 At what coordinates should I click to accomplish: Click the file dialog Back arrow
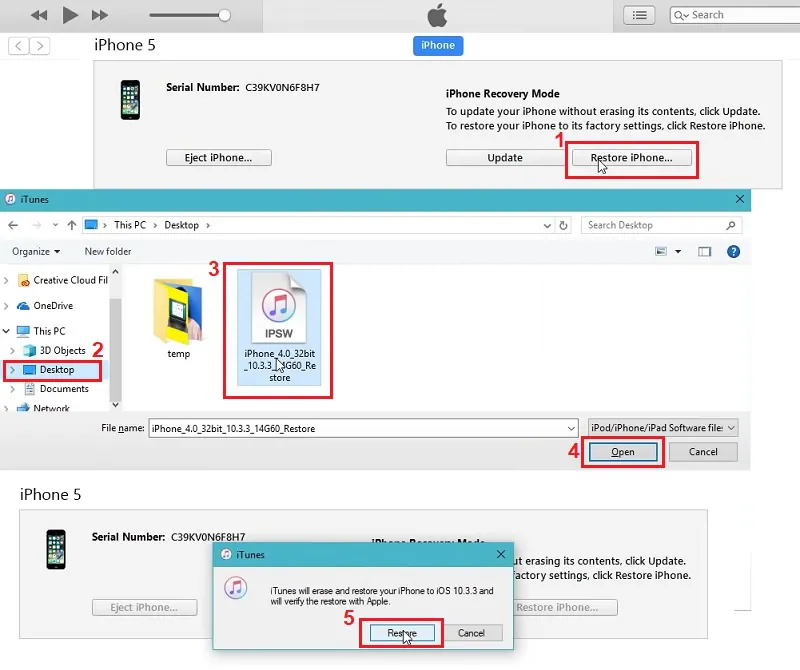pyautogui.click(x=13, y=225)
